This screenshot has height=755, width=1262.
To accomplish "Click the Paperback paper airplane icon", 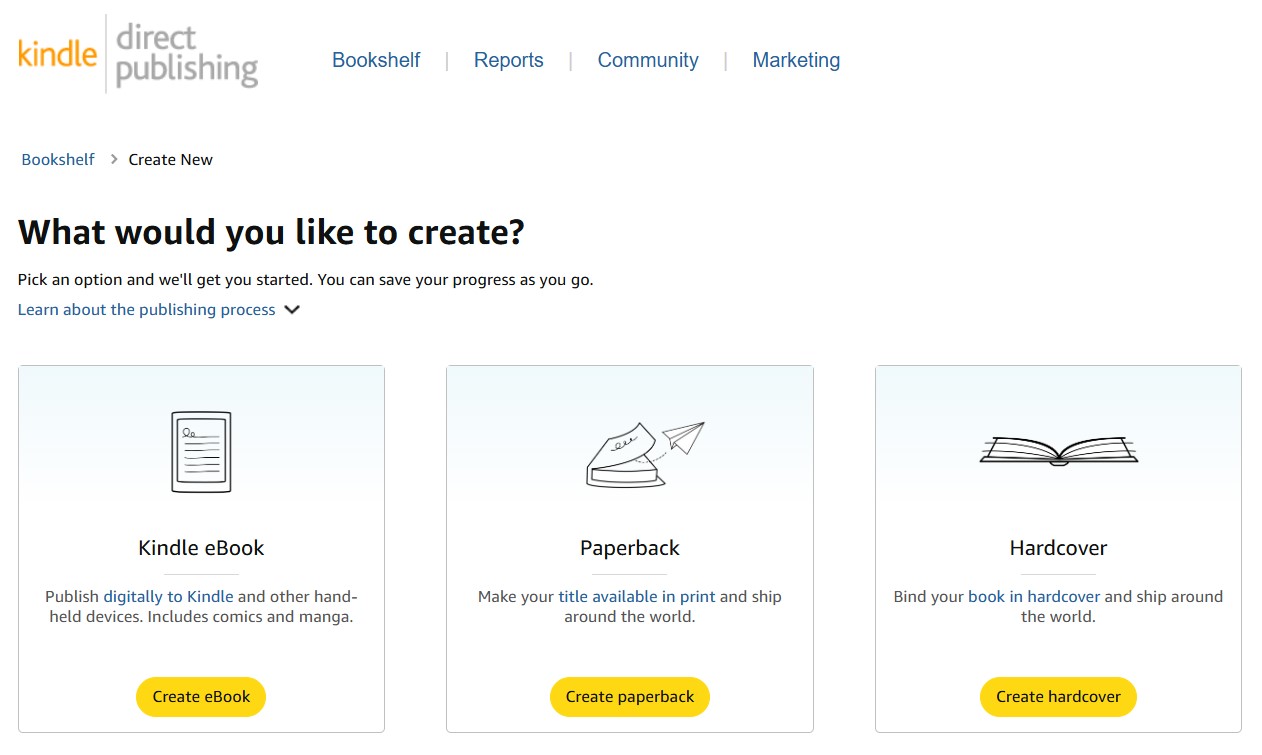I will (x=684, y=436).
